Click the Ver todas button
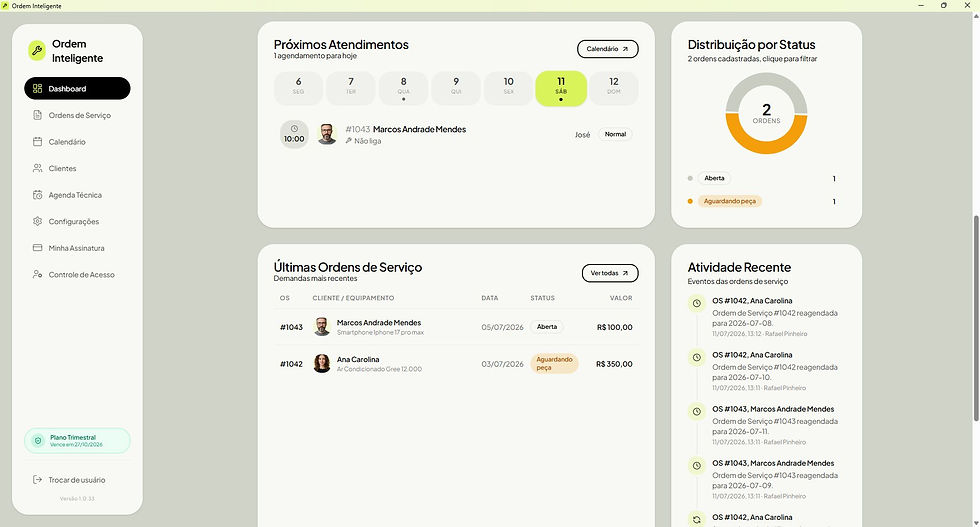 coord(610,273)
